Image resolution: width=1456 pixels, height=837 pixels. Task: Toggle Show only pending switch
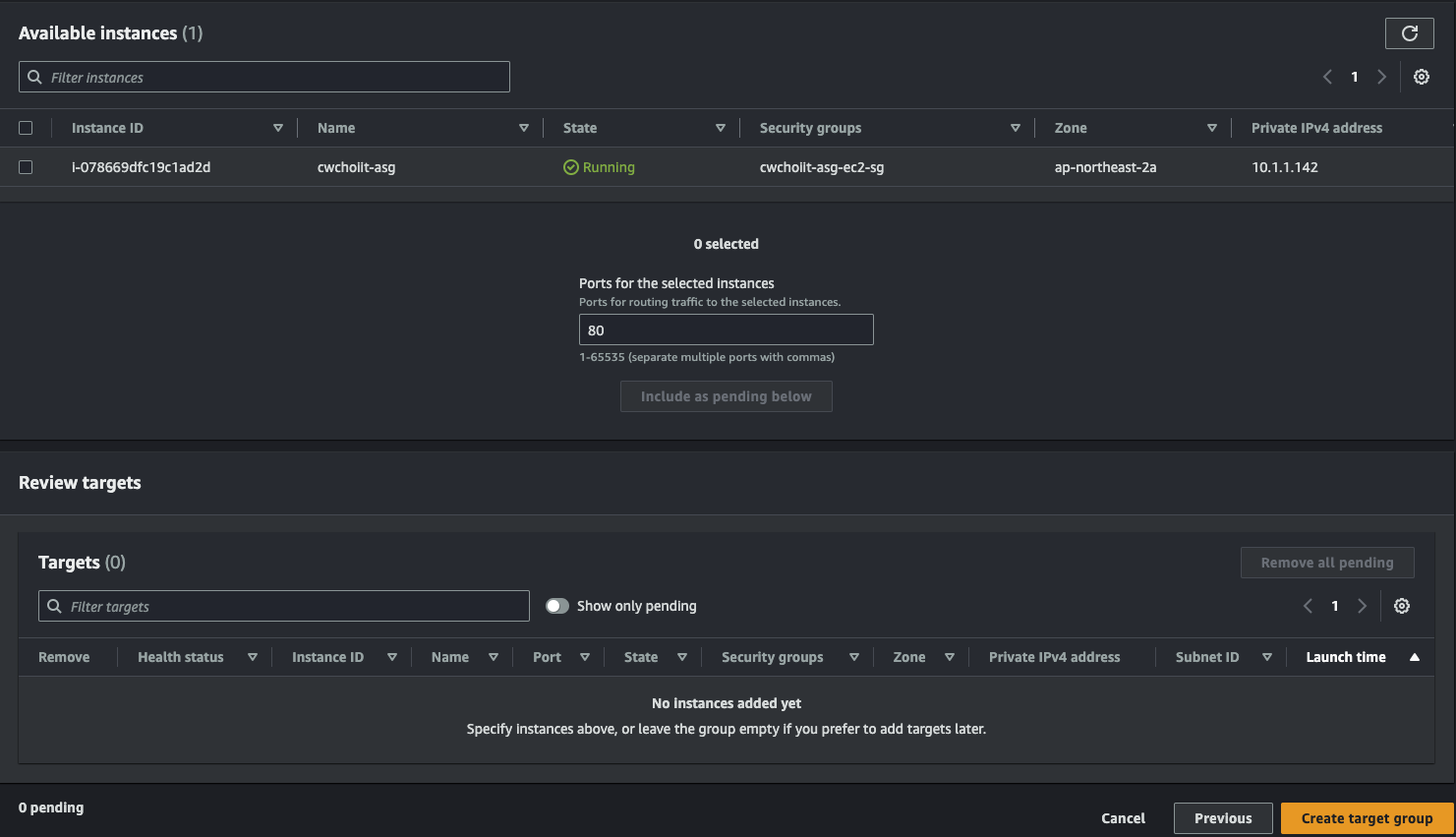click(557, 606)
